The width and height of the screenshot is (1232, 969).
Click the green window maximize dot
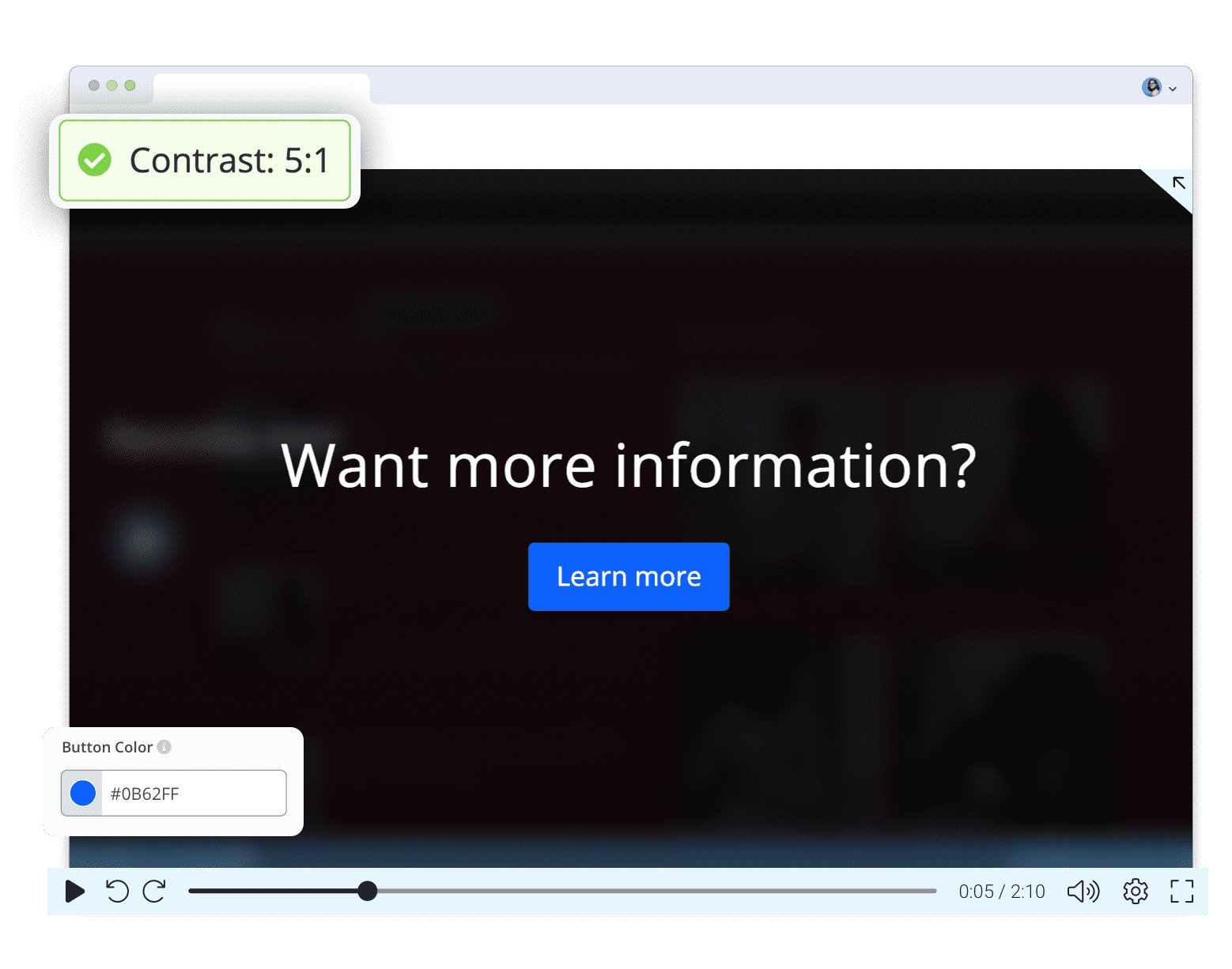click(x=130, y=85)
